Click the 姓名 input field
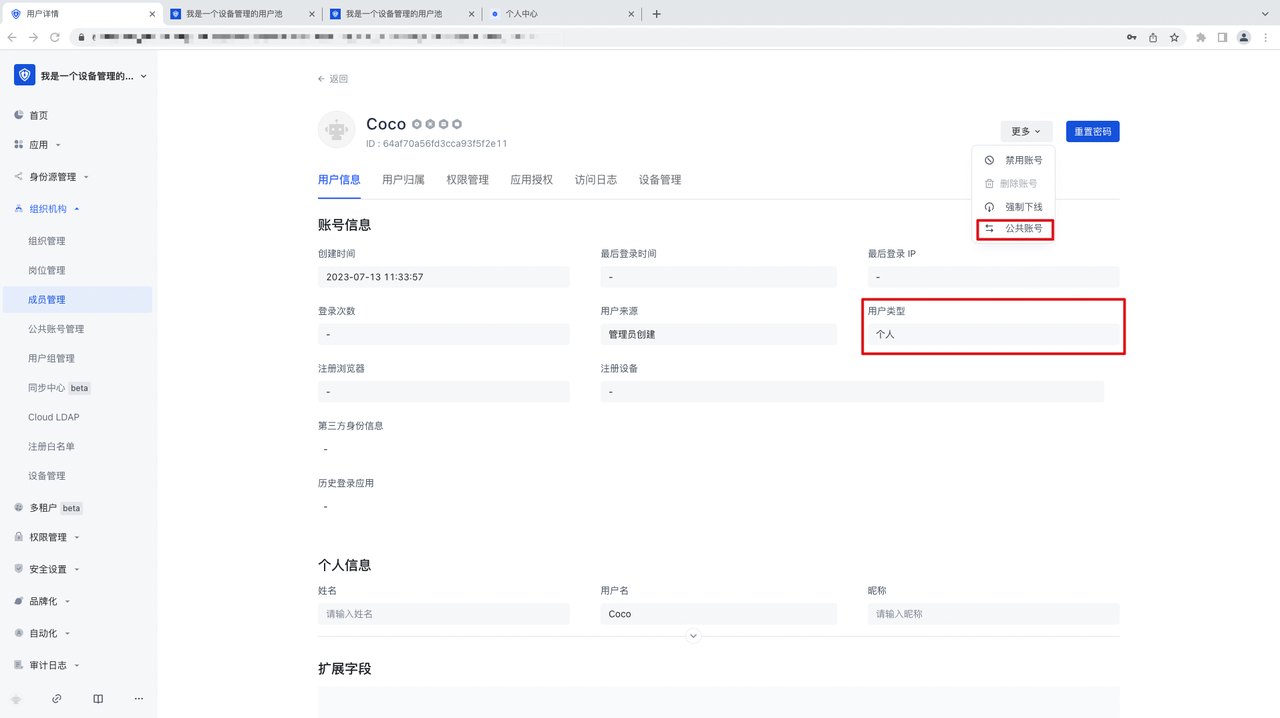The height and width of the screenshot is (718, 1280). point(443,614)
